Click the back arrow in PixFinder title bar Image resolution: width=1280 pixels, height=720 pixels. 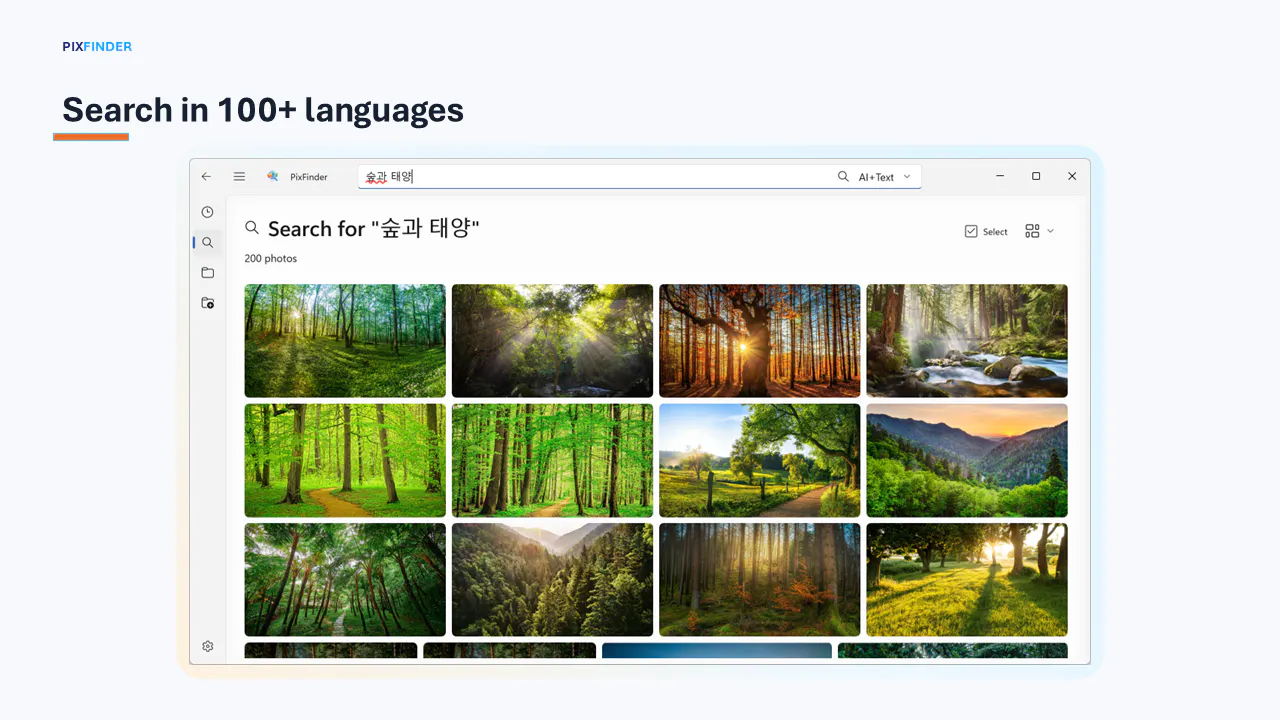tap(206, 176)
